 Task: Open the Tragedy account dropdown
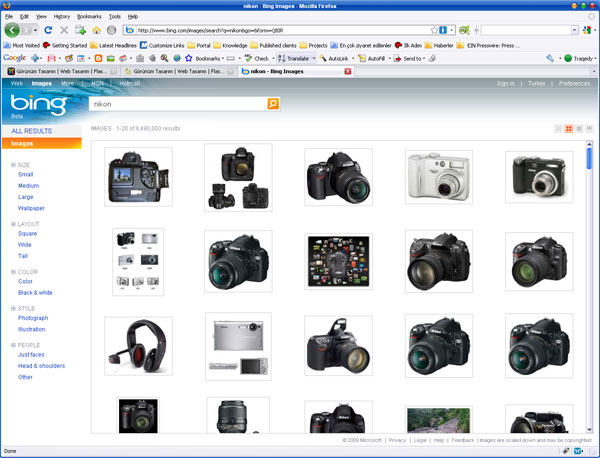tap(580, 58)
